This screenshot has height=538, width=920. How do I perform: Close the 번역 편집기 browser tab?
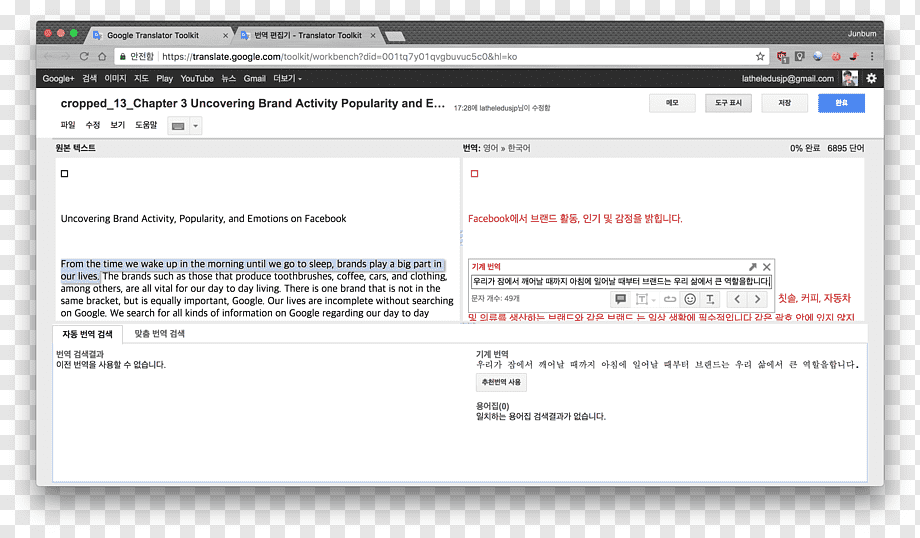[x=373, y=36]
